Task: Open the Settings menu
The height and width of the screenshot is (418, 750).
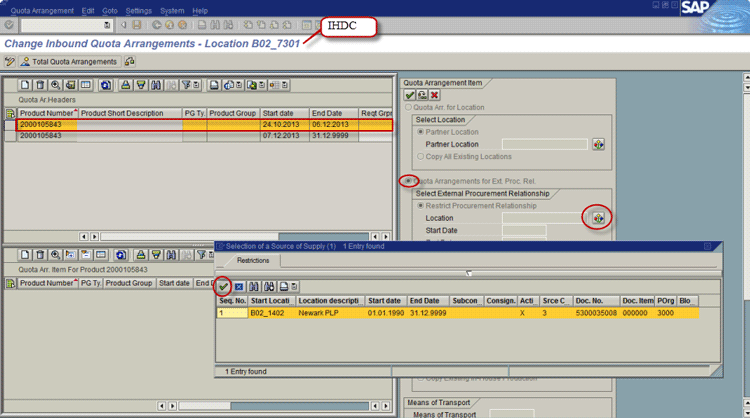Action: point(139,11)
